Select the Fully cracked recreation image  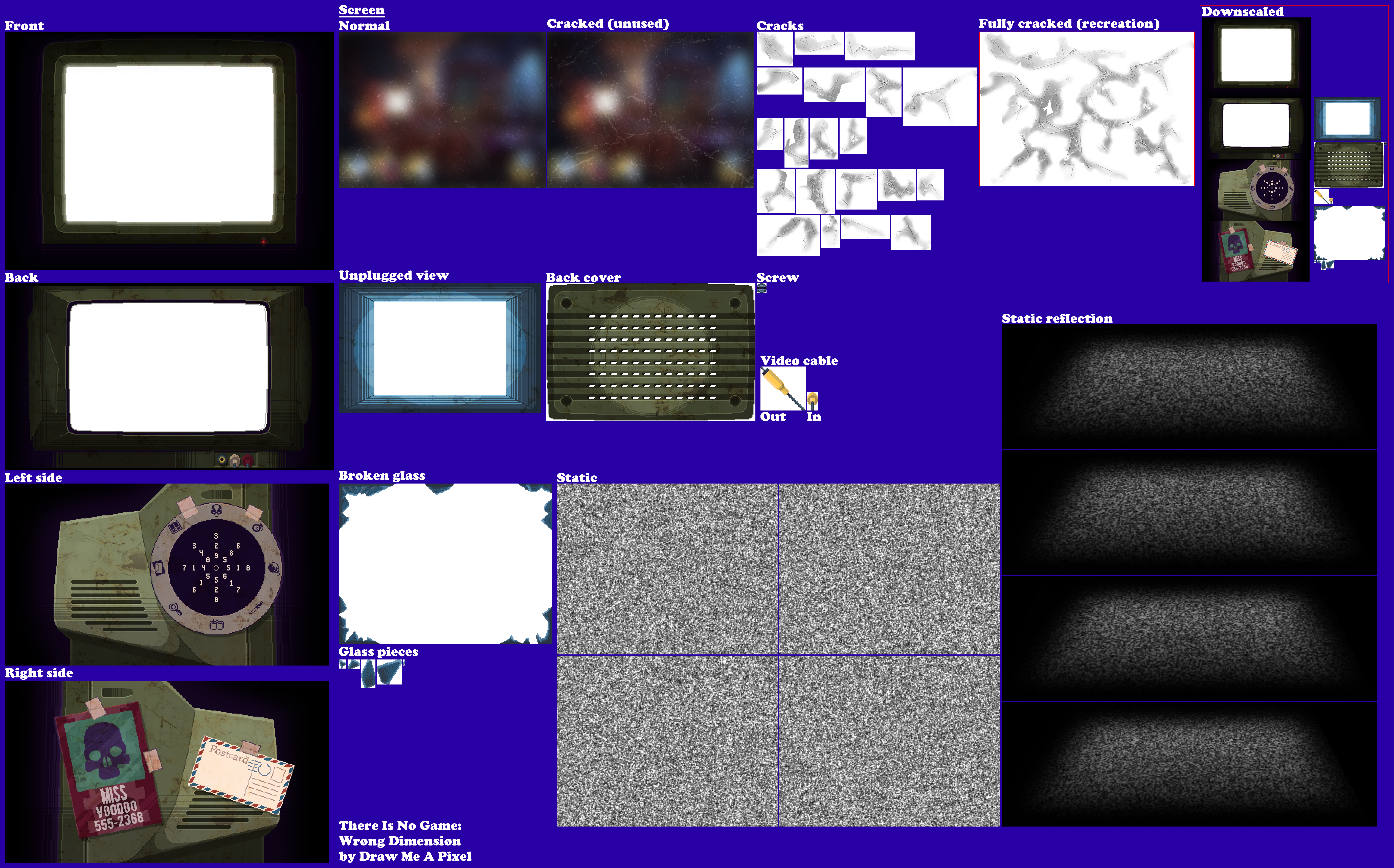pos(1086,109)
